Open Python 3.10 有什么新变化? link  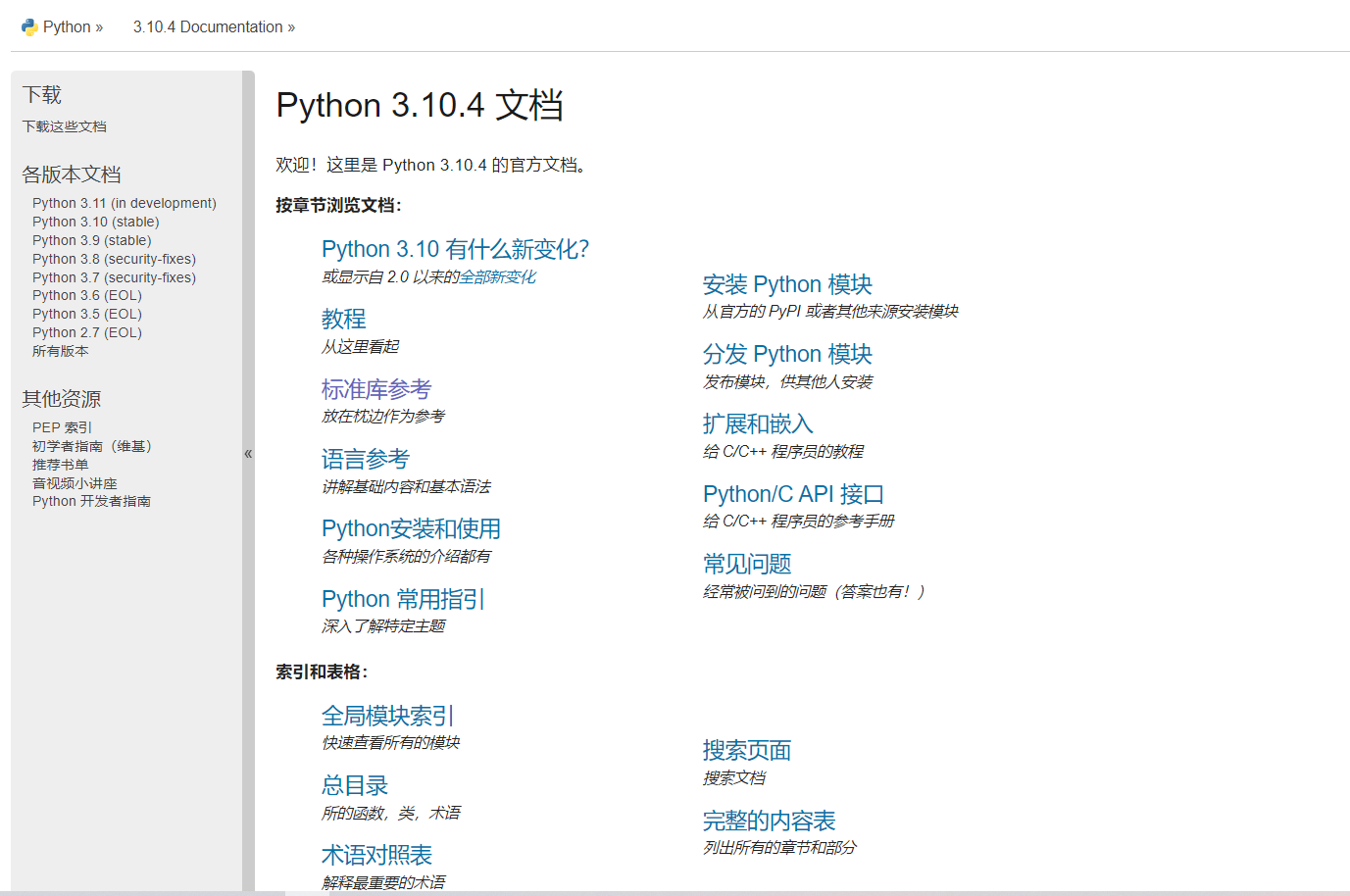click(455, 249)
